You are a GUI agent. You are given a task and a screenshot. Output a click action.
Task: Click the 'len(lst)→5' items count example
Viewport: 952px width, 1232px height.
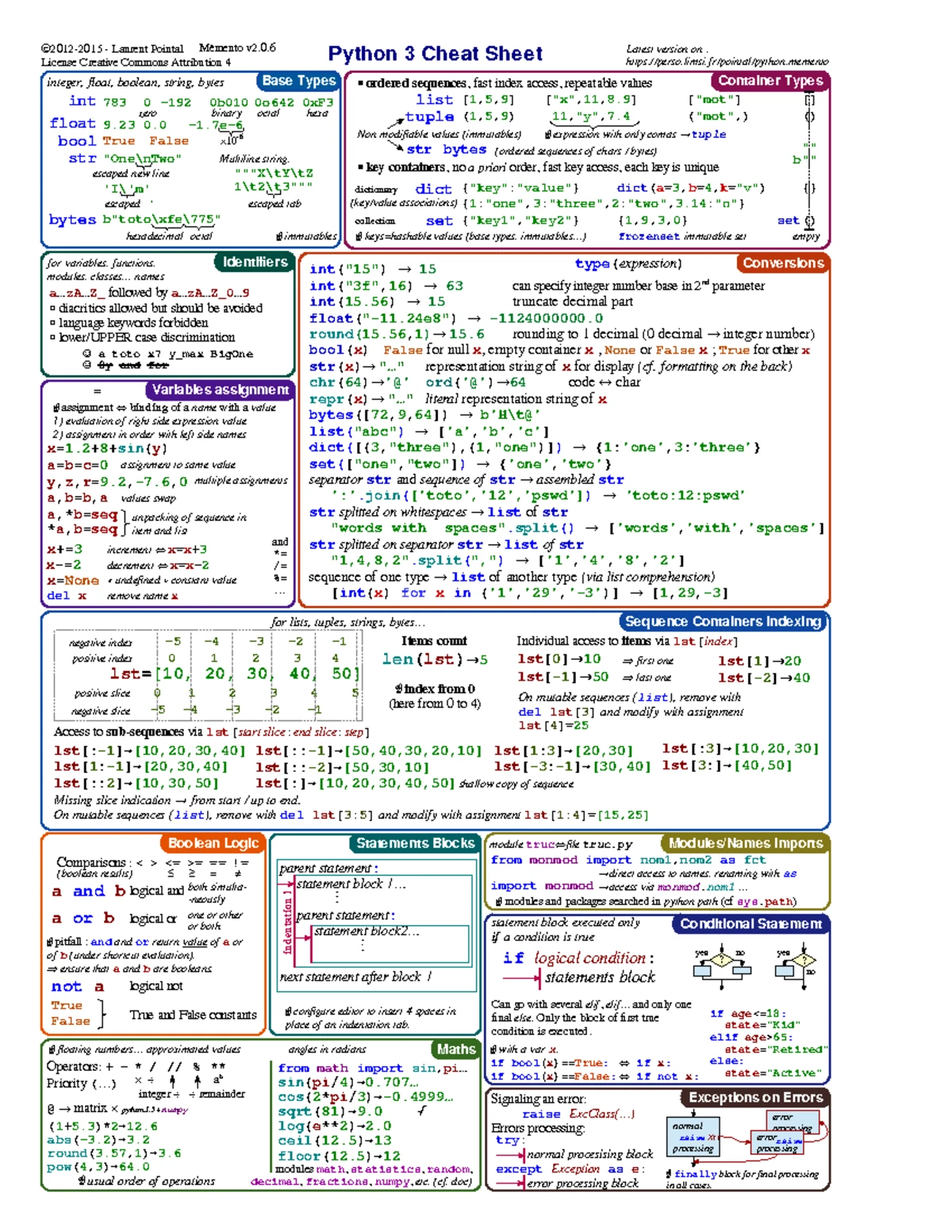click(435, 659)
